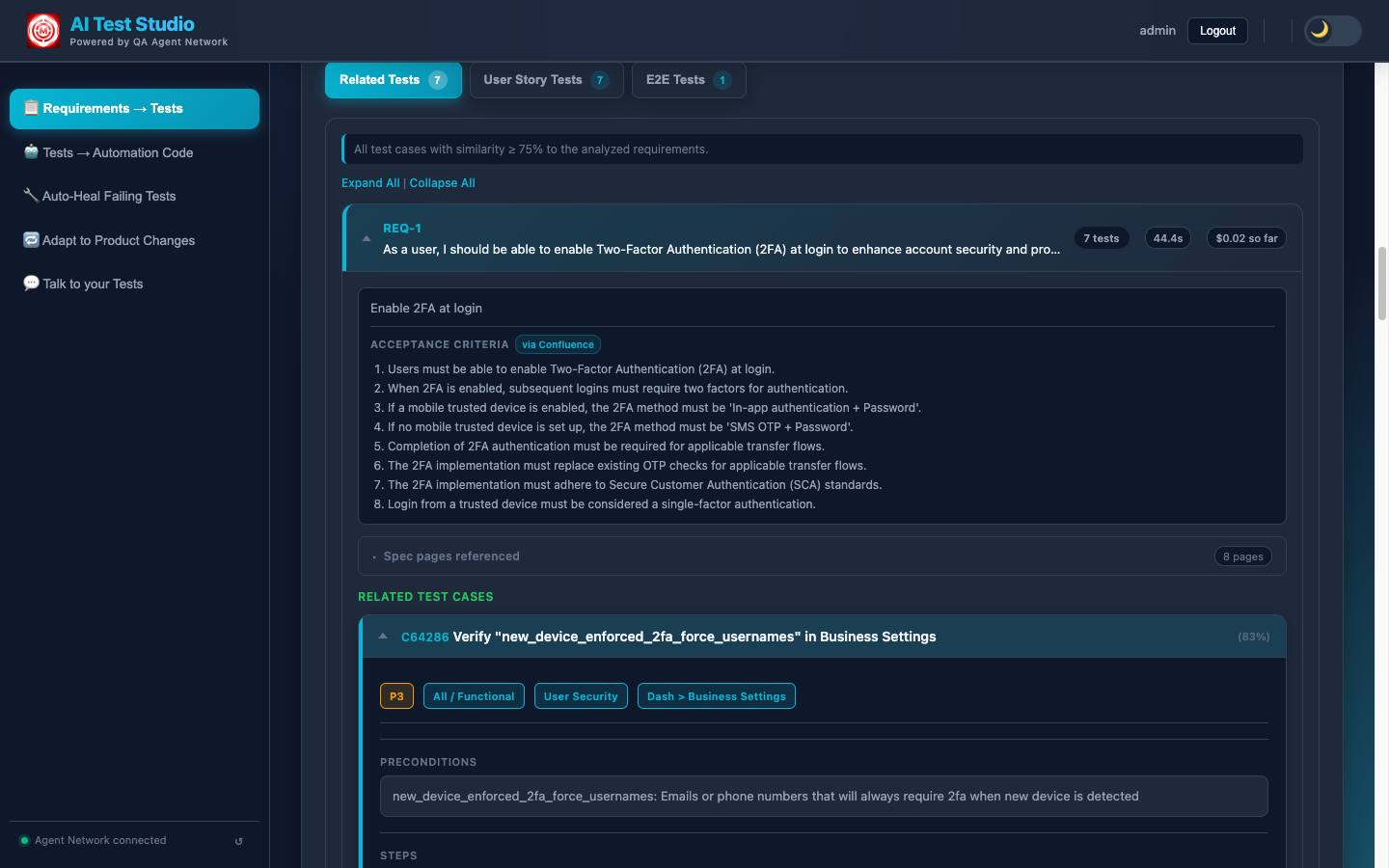Click the wrench icon beside Auto-Heal Failing Tests
The height and width of the screenshot is (868, 1389).
(x=31, y=195)
